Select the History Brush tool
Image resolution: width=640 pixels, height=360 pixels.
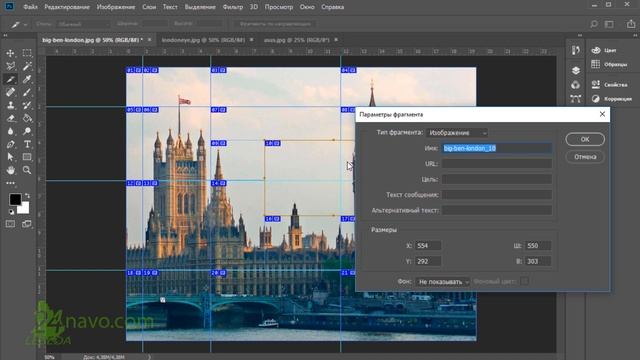click(x=27, y=105)
